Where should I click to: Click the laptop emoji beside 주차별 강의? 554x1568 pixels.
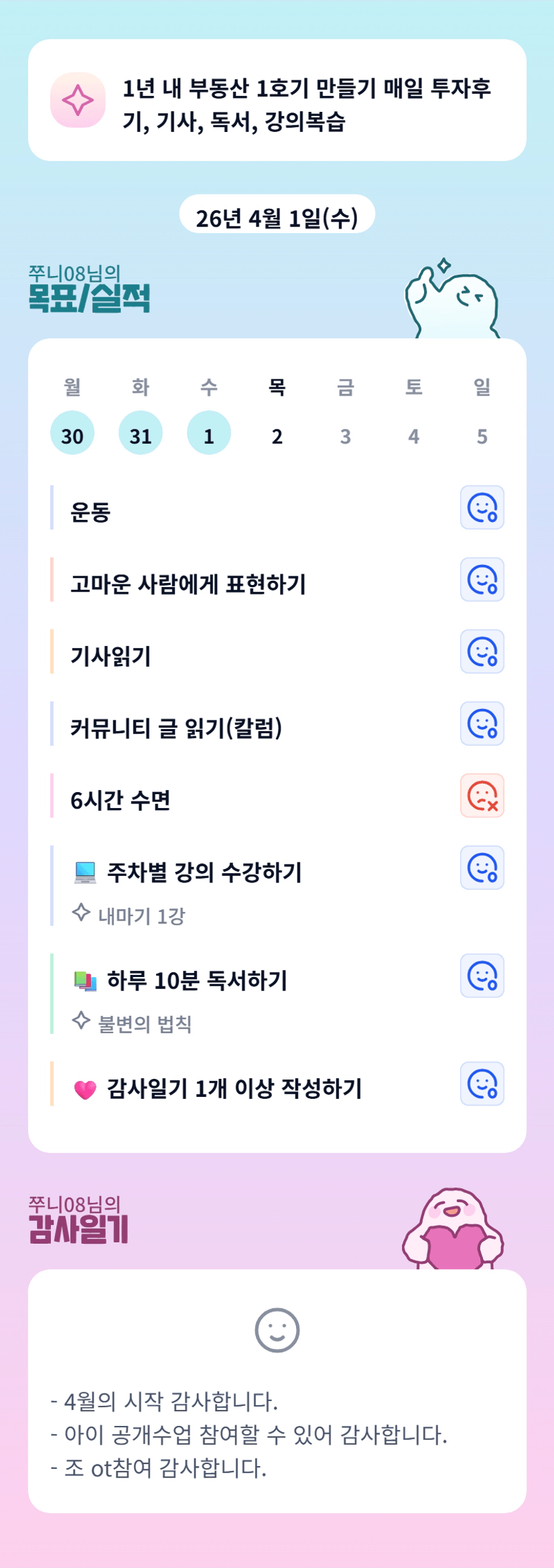pyautogui.click(x=85, y=872)
